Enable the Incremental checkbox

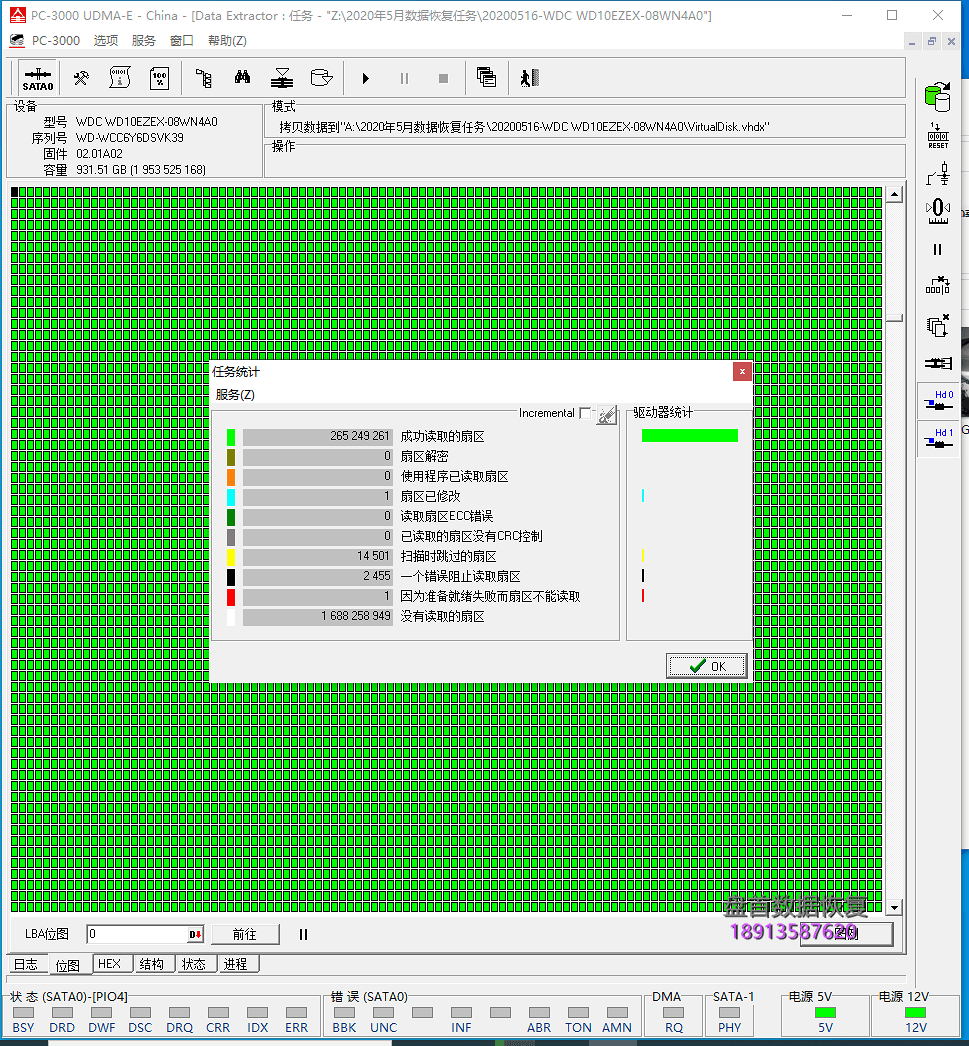pyautogui.click(x=585, y=413)
